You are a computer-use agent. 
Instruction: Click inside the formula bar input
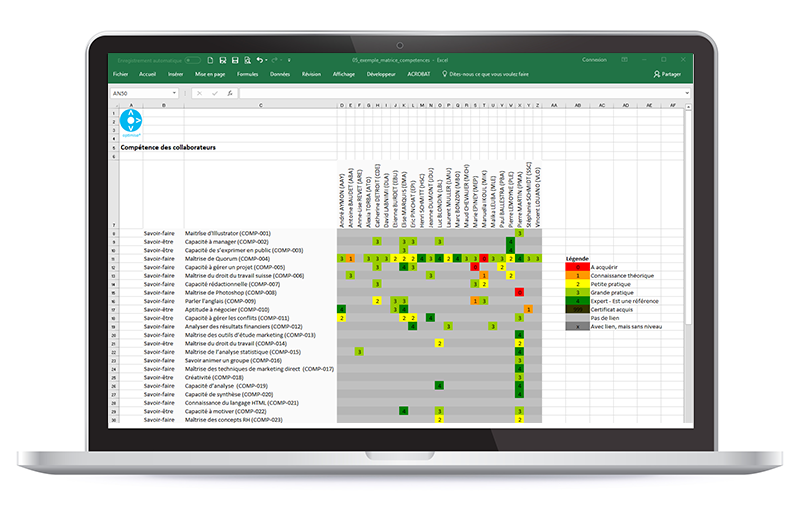[450, 93]
